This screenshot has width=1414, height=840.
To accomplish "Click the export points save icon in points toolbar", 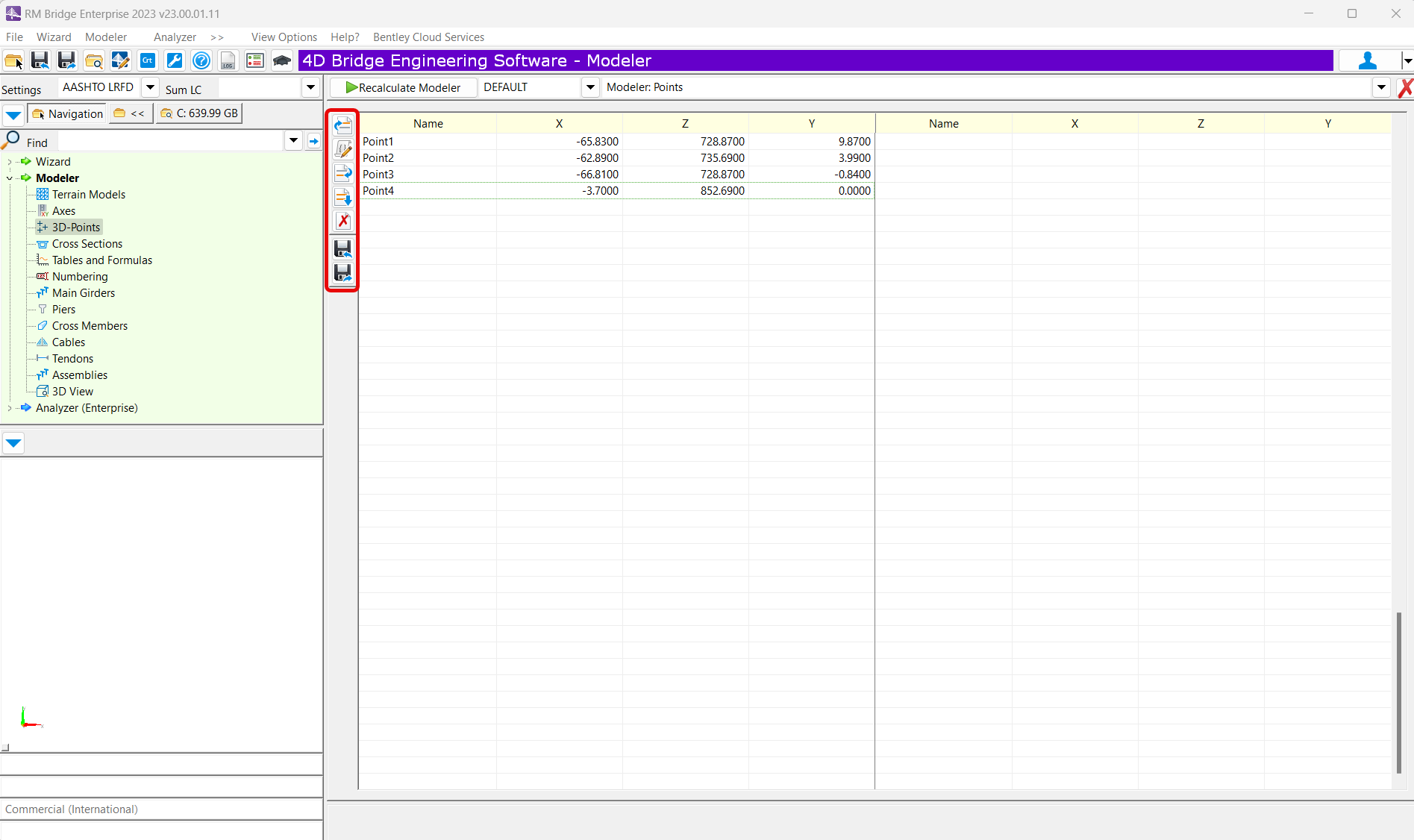I will pyautogui.click(x=343, y=272).
